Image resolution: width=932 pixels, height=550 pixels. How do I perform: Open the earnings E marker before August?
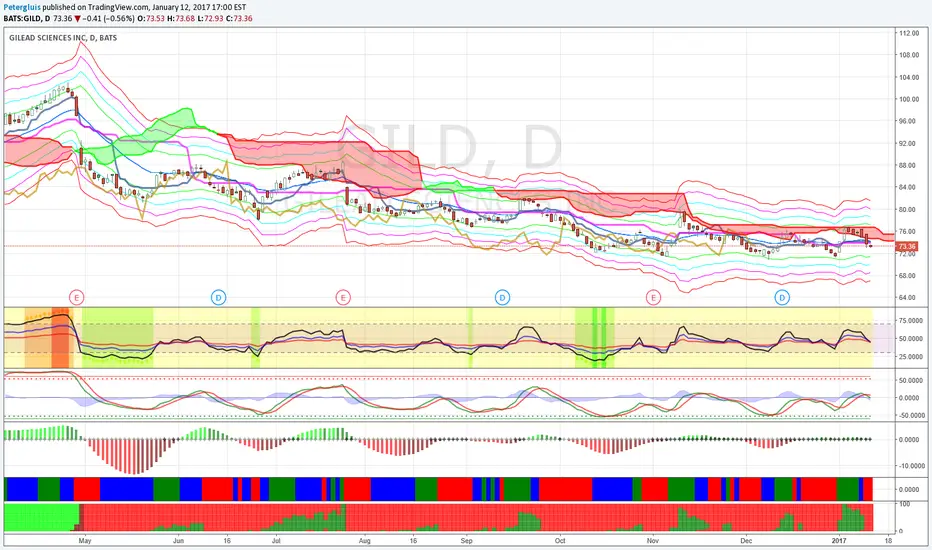tap(342, 297)
